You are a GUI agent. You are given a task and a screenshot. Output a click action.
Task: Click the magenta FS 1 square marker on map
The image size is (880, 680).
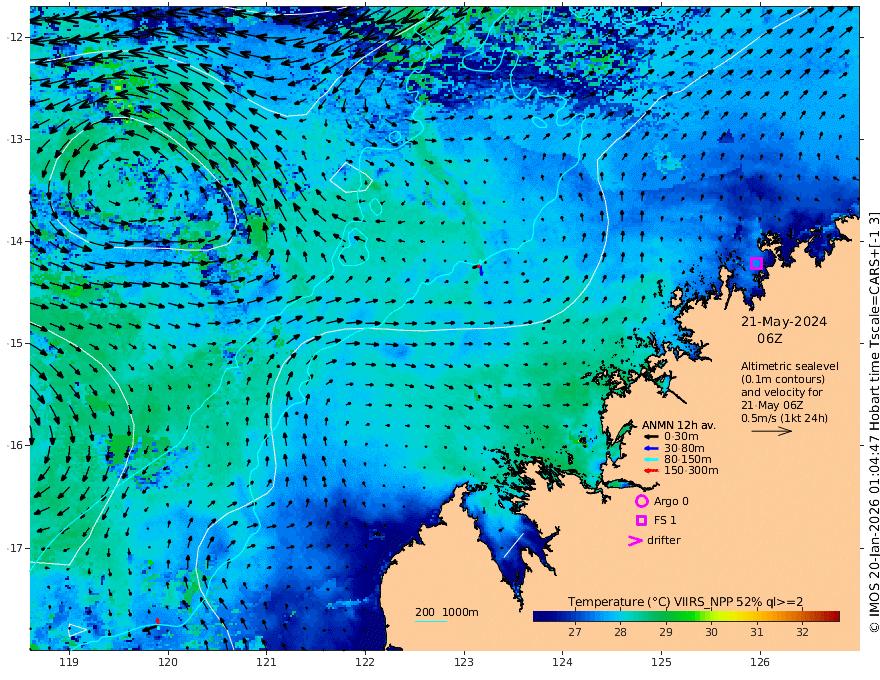(x=756, y=263)
